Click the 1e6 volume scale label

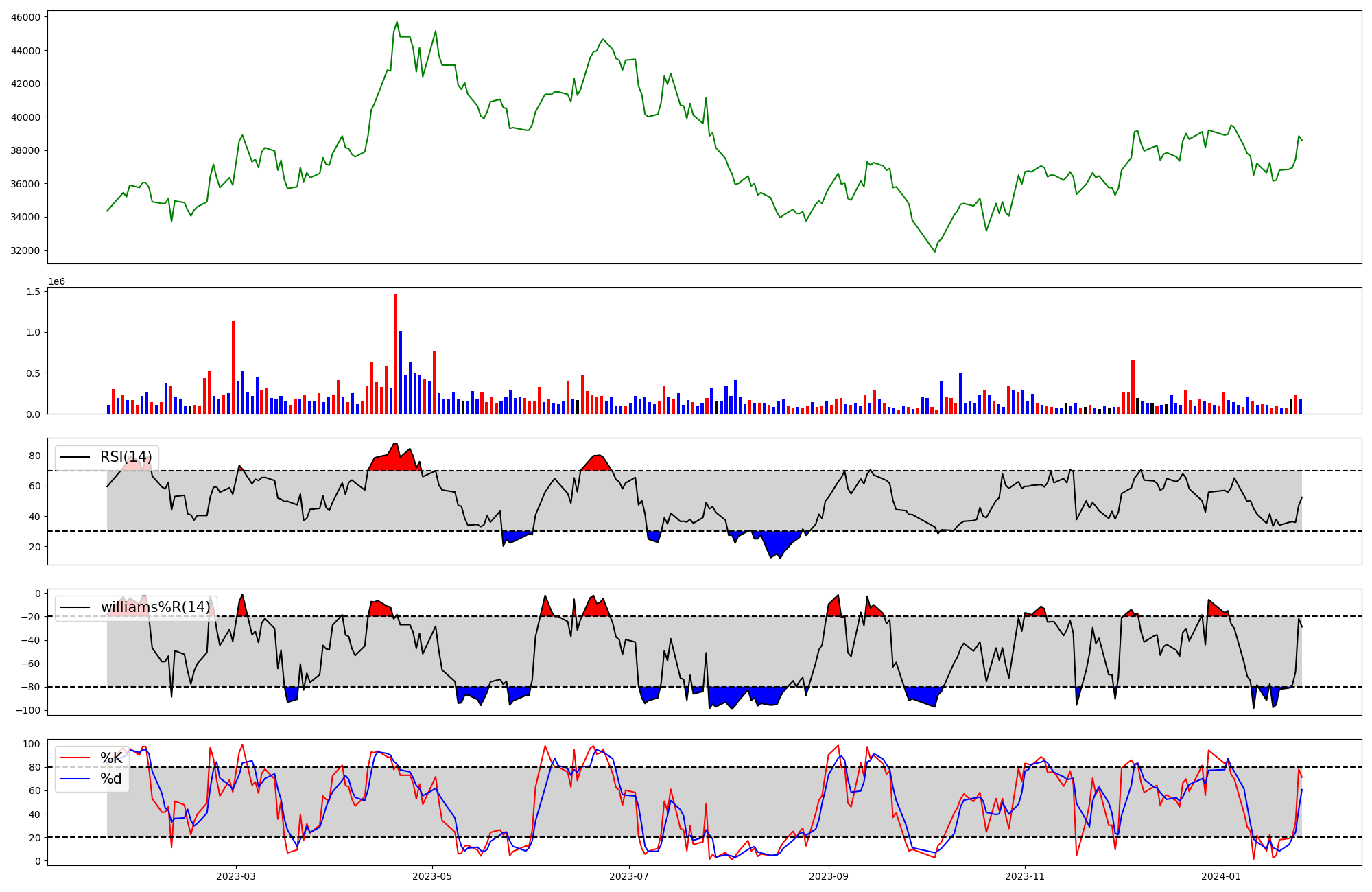coord(56,282)
